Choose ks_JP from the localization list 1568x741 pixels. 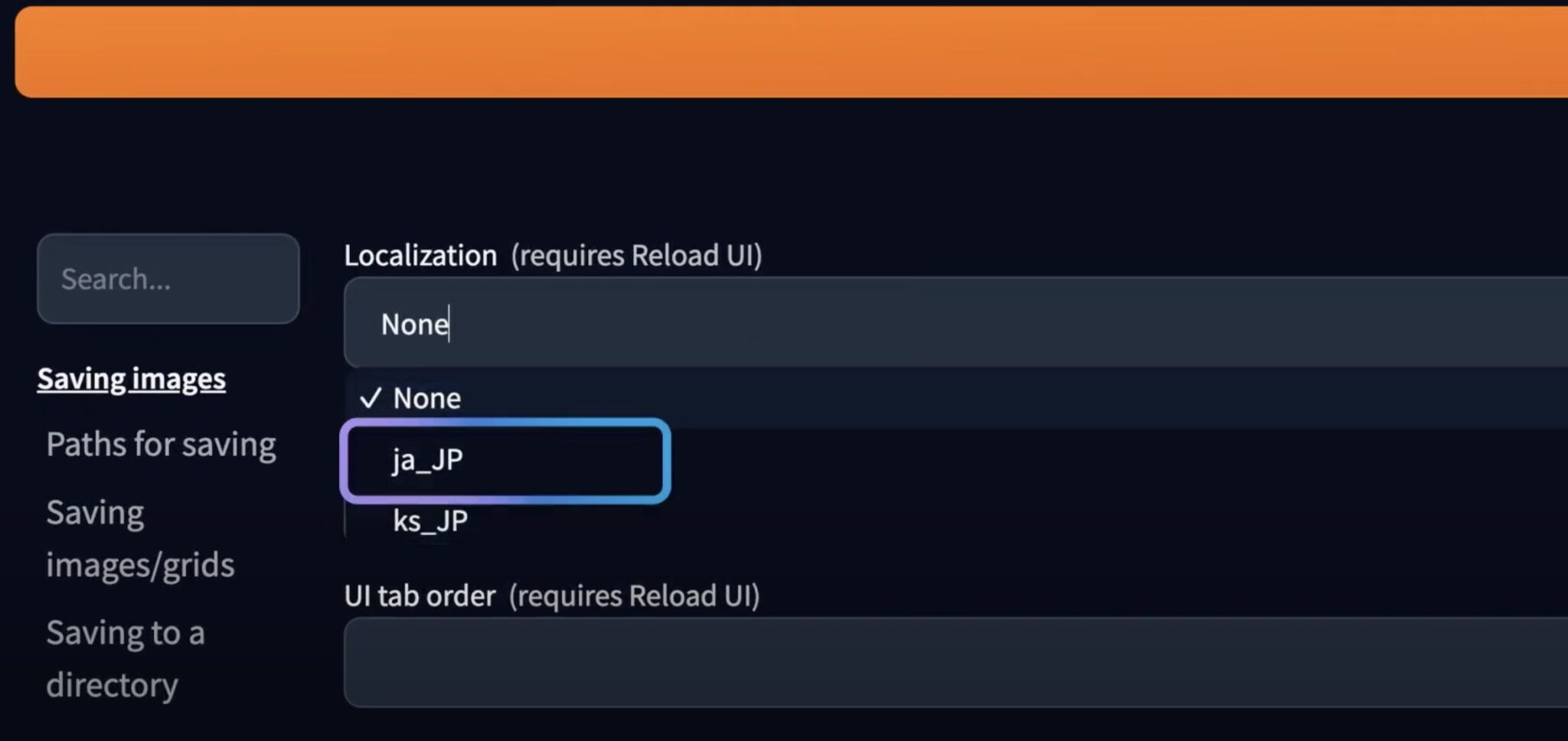tap(430, 521)
